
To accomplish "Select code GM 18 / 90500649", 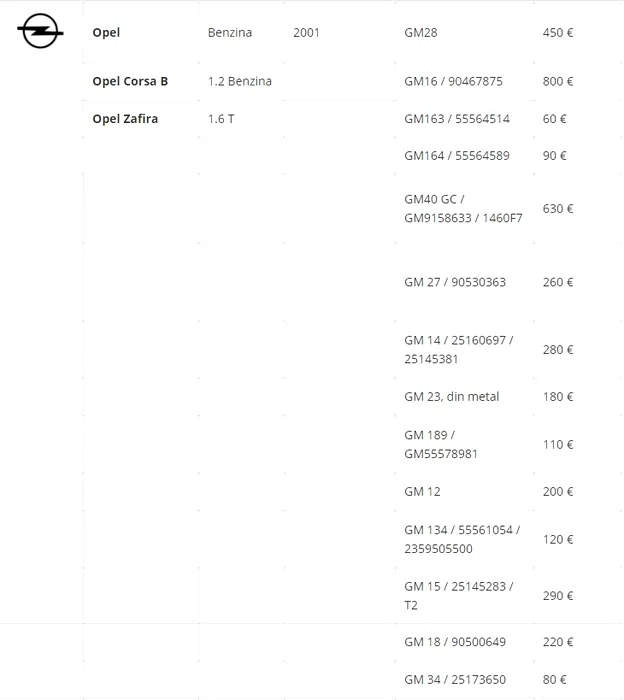I will pos(455,642).
